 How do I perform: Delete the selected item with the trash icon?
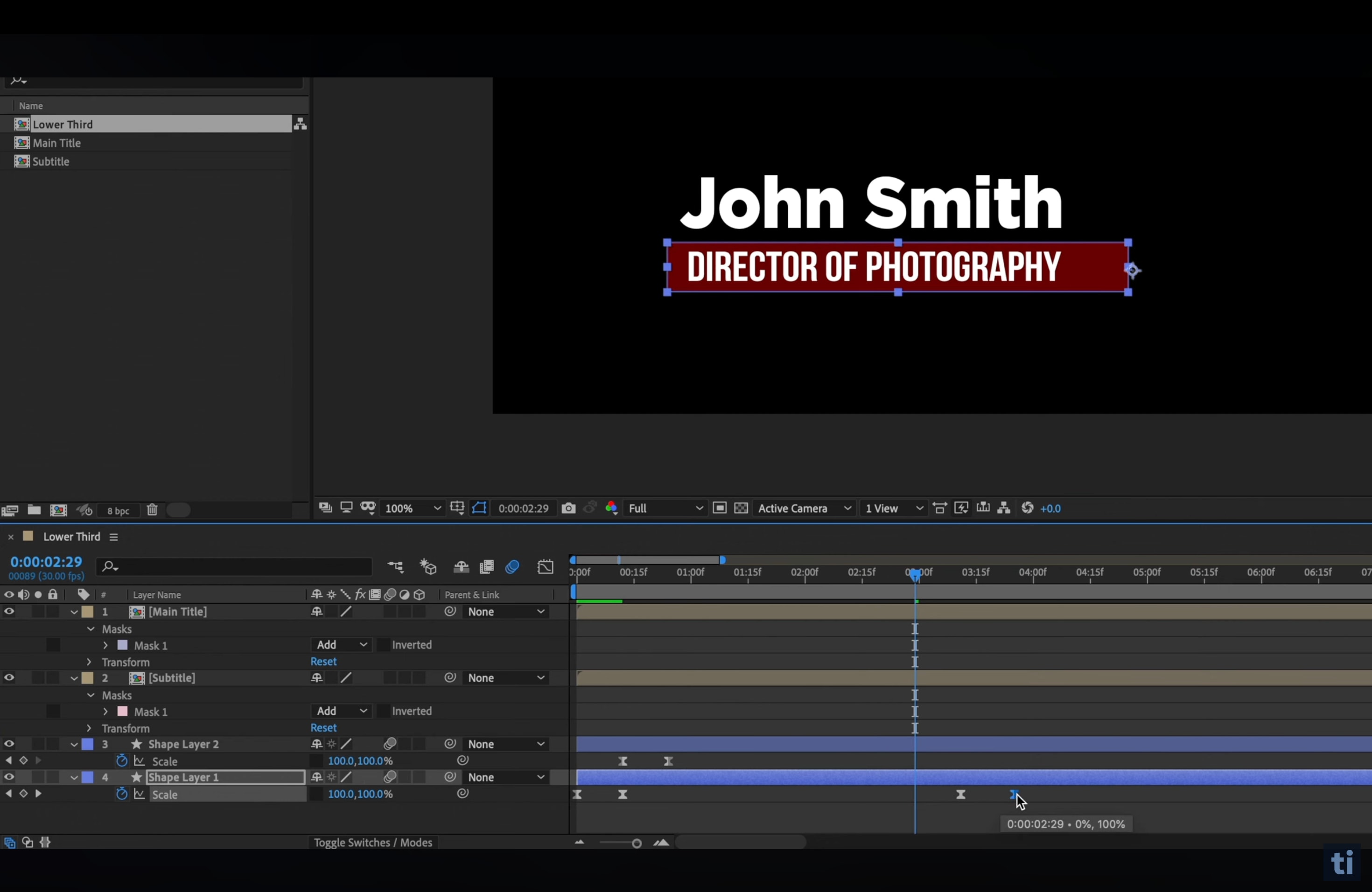coord(152,510)
